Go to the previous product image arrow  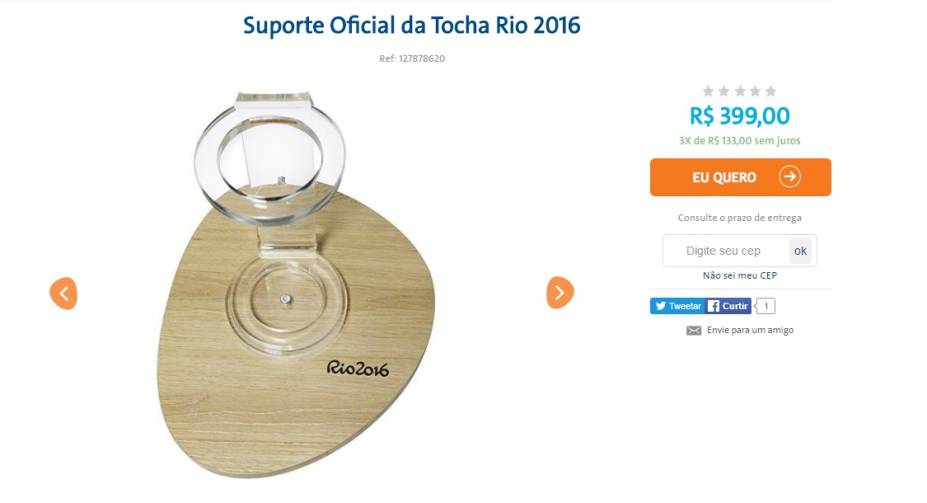[x=63, y=293]
